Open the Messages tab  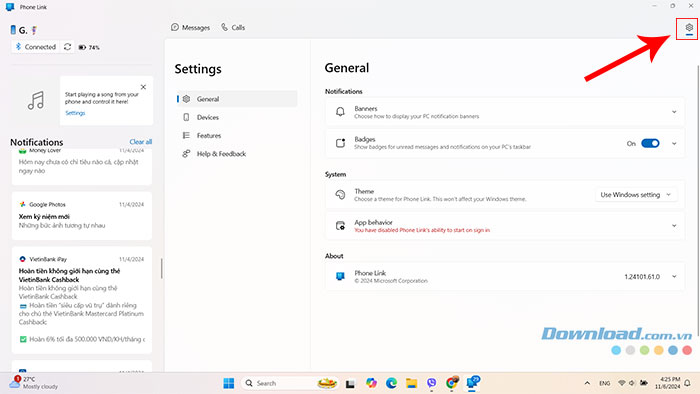click(191, 27)
